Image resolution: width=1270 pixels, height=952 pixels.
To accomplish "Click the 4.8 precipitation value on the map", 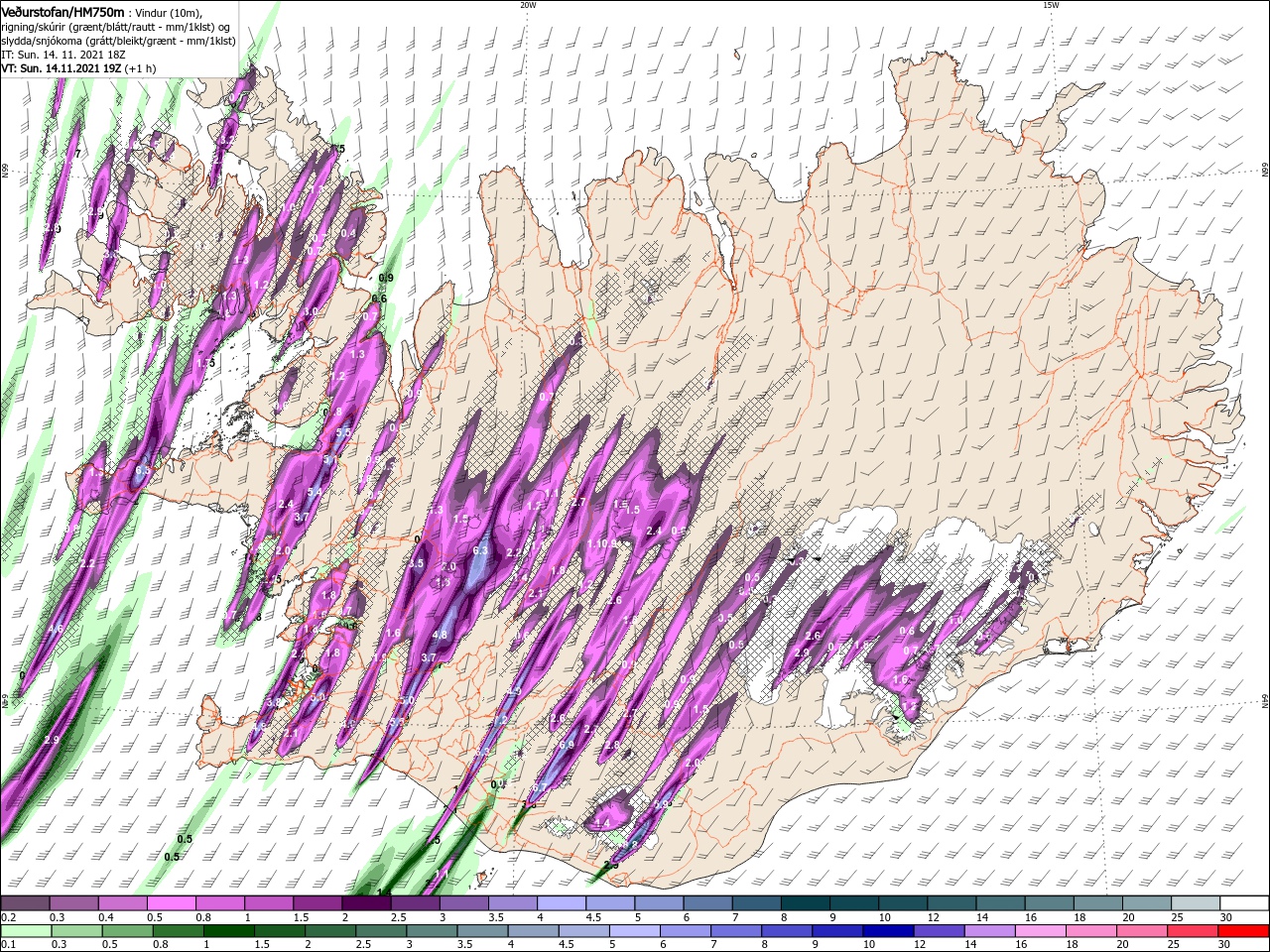I will [440, 635].
